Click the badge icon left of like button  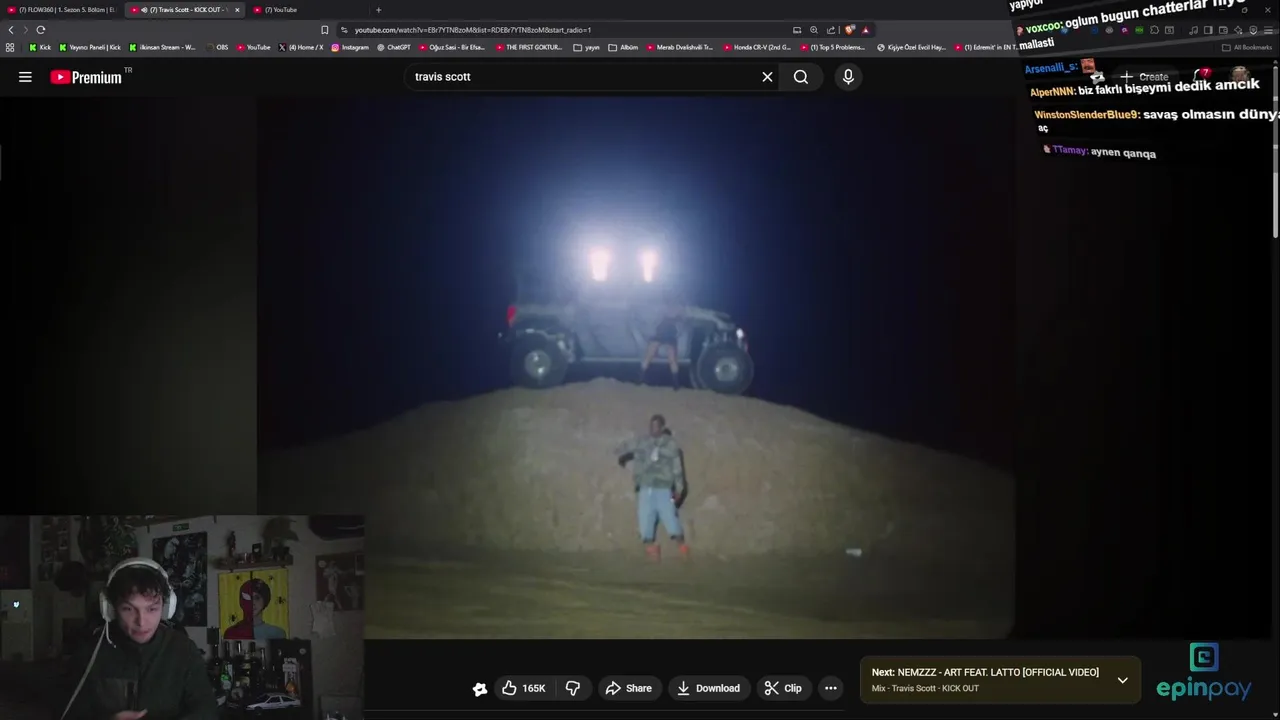(x=480, y=688)
